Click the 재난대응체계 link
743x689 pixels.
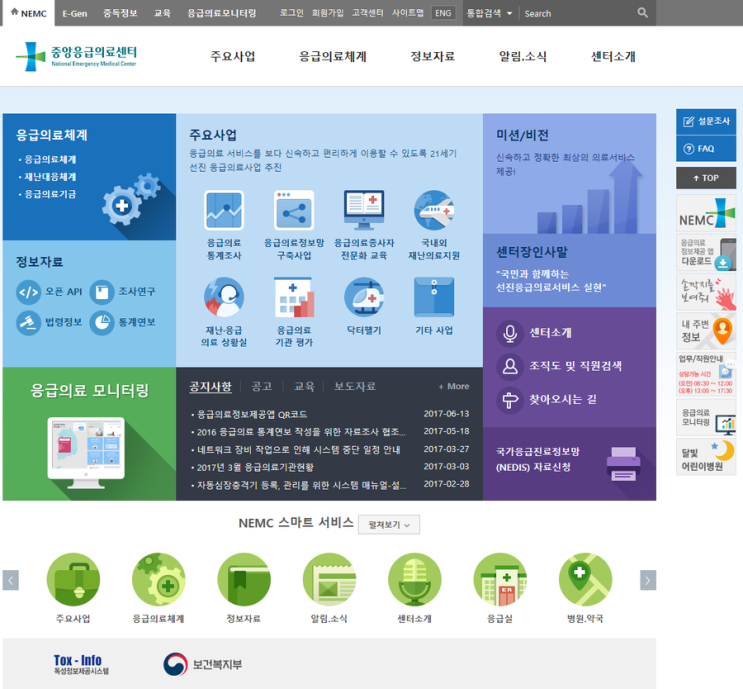pos(50,177)
